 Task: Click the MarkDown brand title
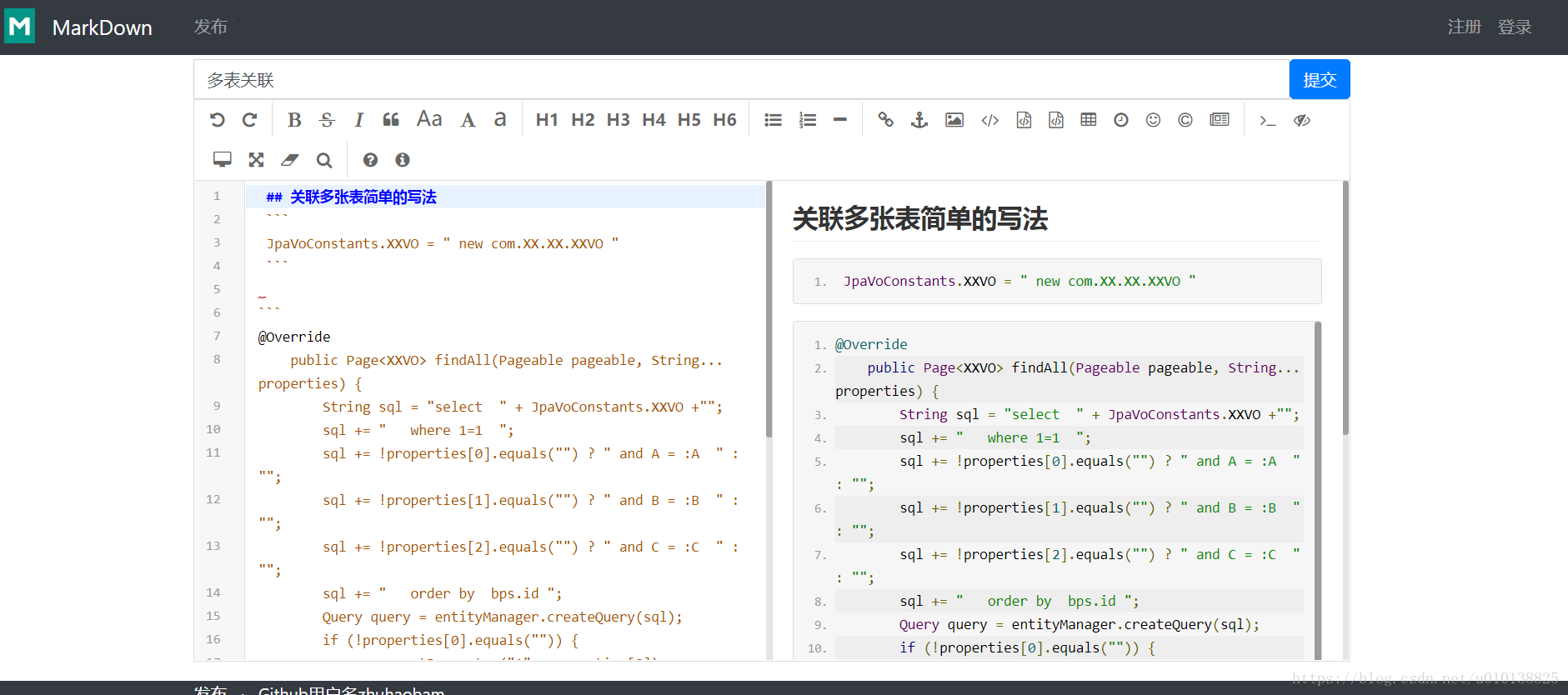coord(102,27)
